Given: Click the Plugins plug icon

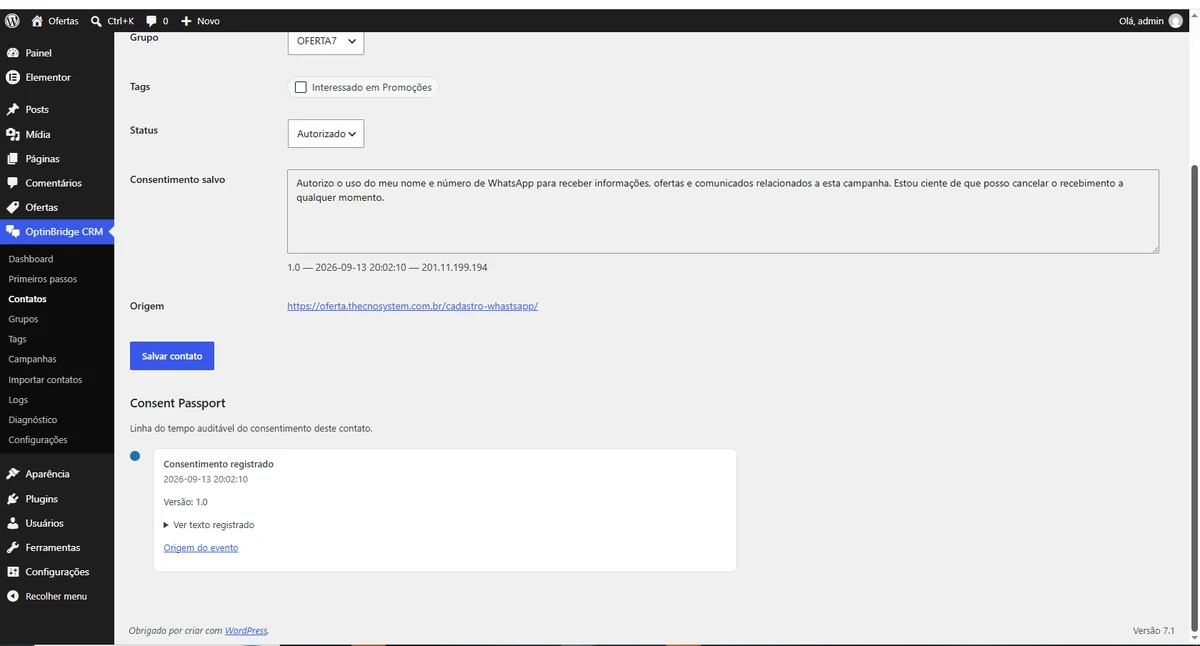Looking at the screenshot, I should pyautogui.click(x=13, y=499).
